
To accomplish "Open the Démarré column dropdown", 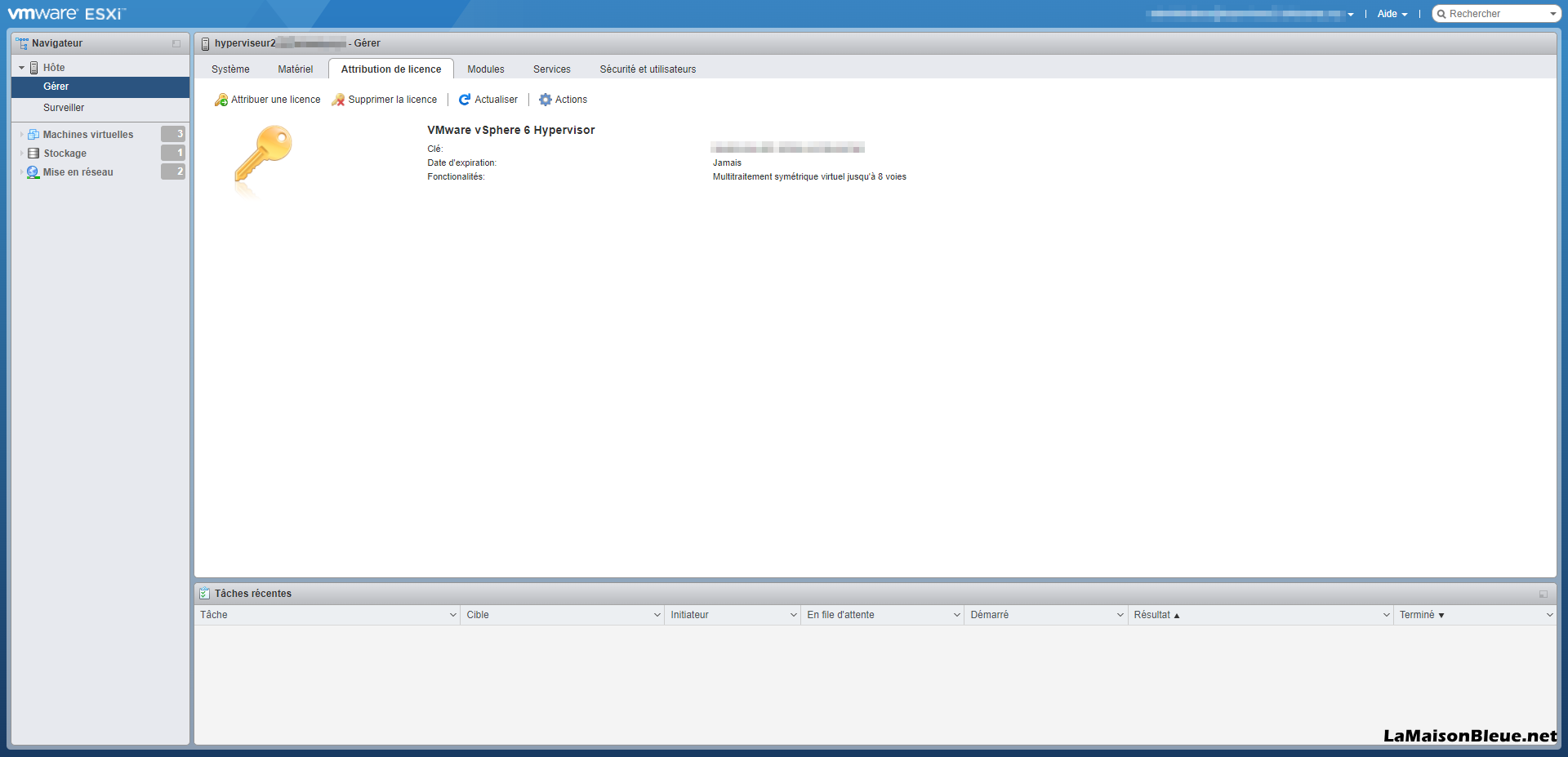I will (1120, 615).
